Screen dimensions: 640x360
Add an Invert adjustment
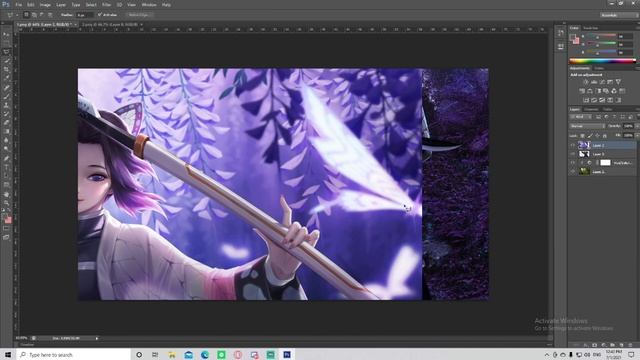586,100
